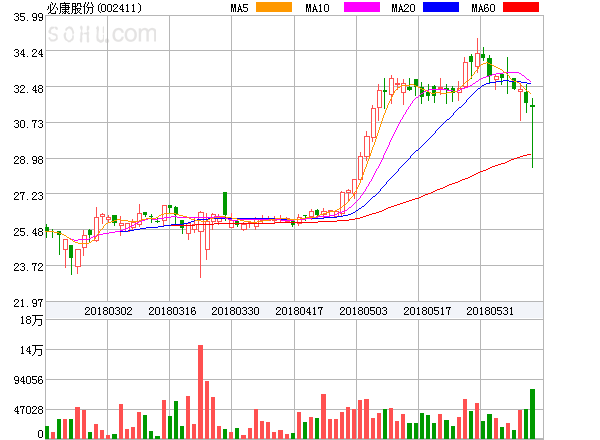Click the MA5 legend label
This screenshot has height=440, width=600.
click(240, 8)
